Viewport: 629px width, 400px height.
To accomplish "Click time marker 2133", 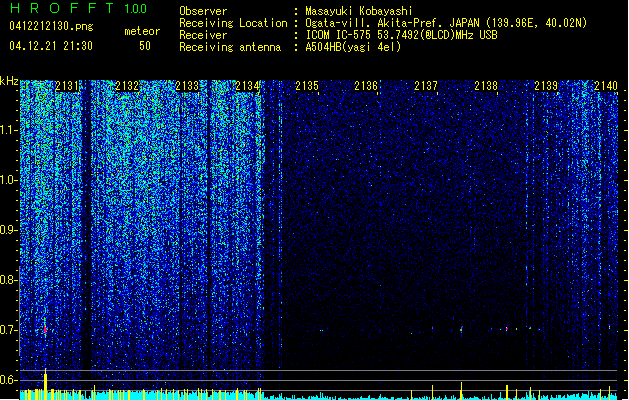I will tap(187, 86).
